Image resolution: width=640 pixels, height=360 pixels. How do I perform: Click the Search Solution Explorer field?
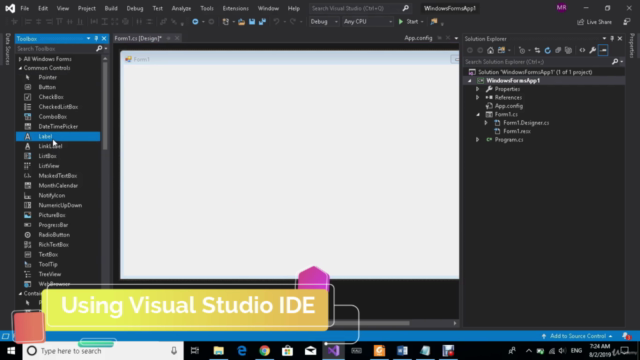tap(538, 62)
